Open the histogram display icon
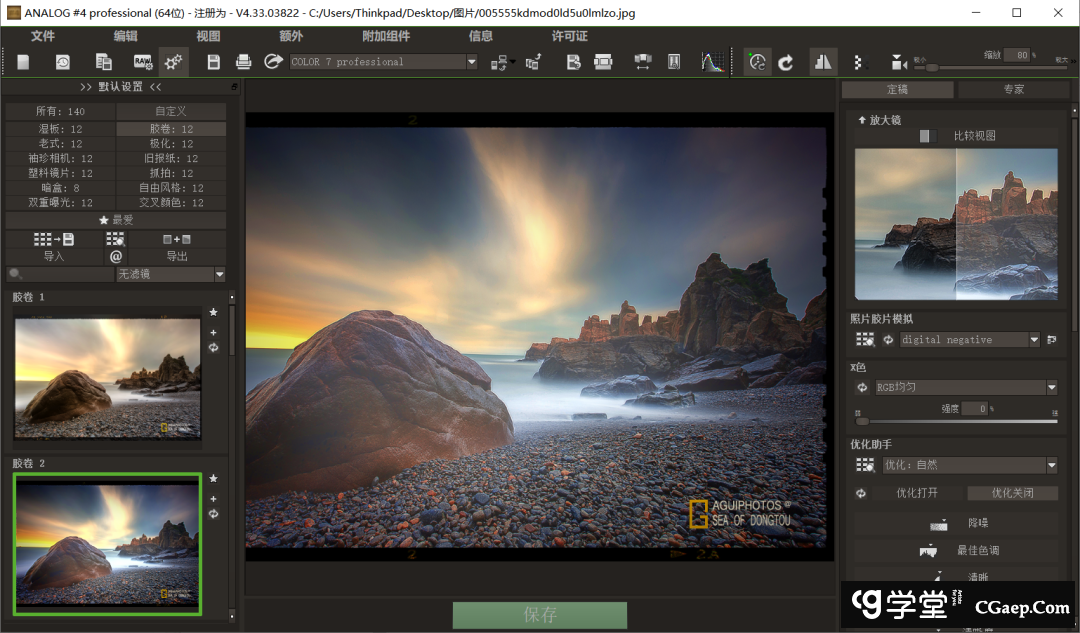 (712, 62)
